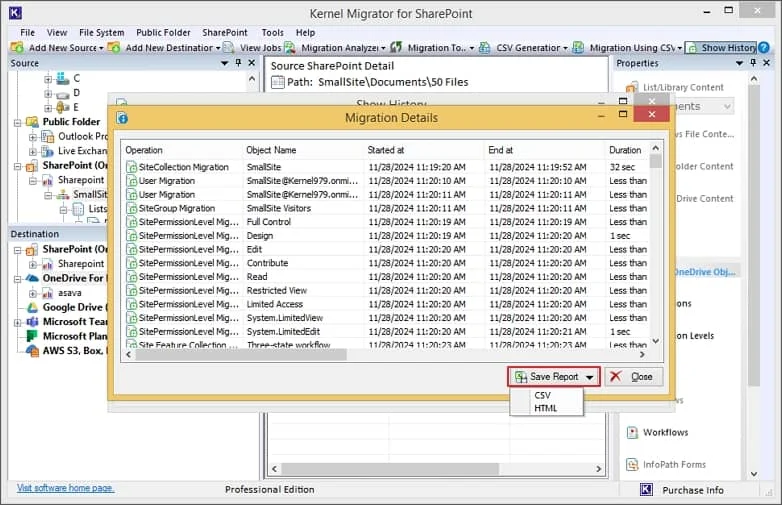The image size is (782, 505).
Task: Click the SiteCollection Migration row icon
Action: point(132,167)
